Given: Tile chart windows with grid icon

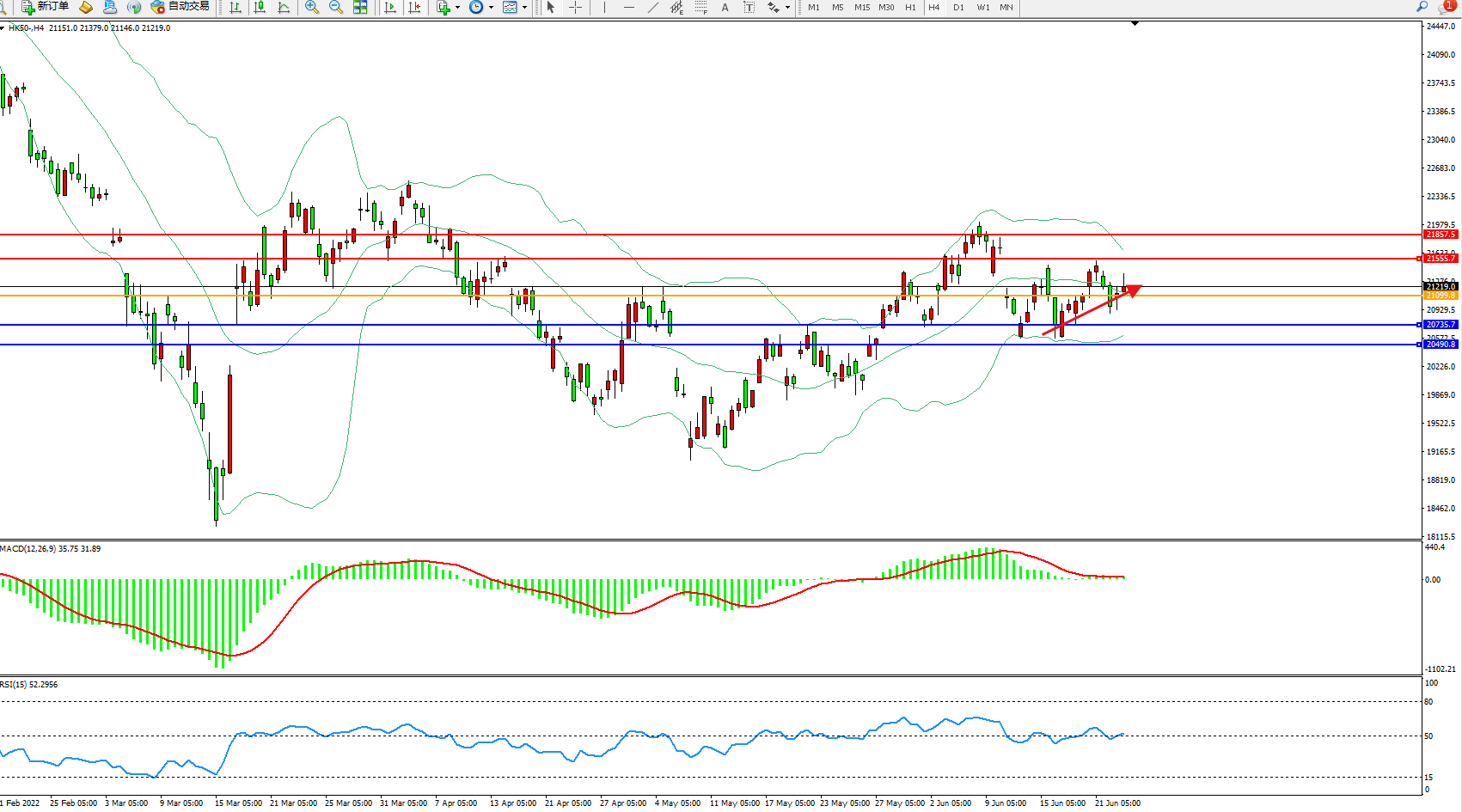Looking at the screenshot, I should coord(360,7).
